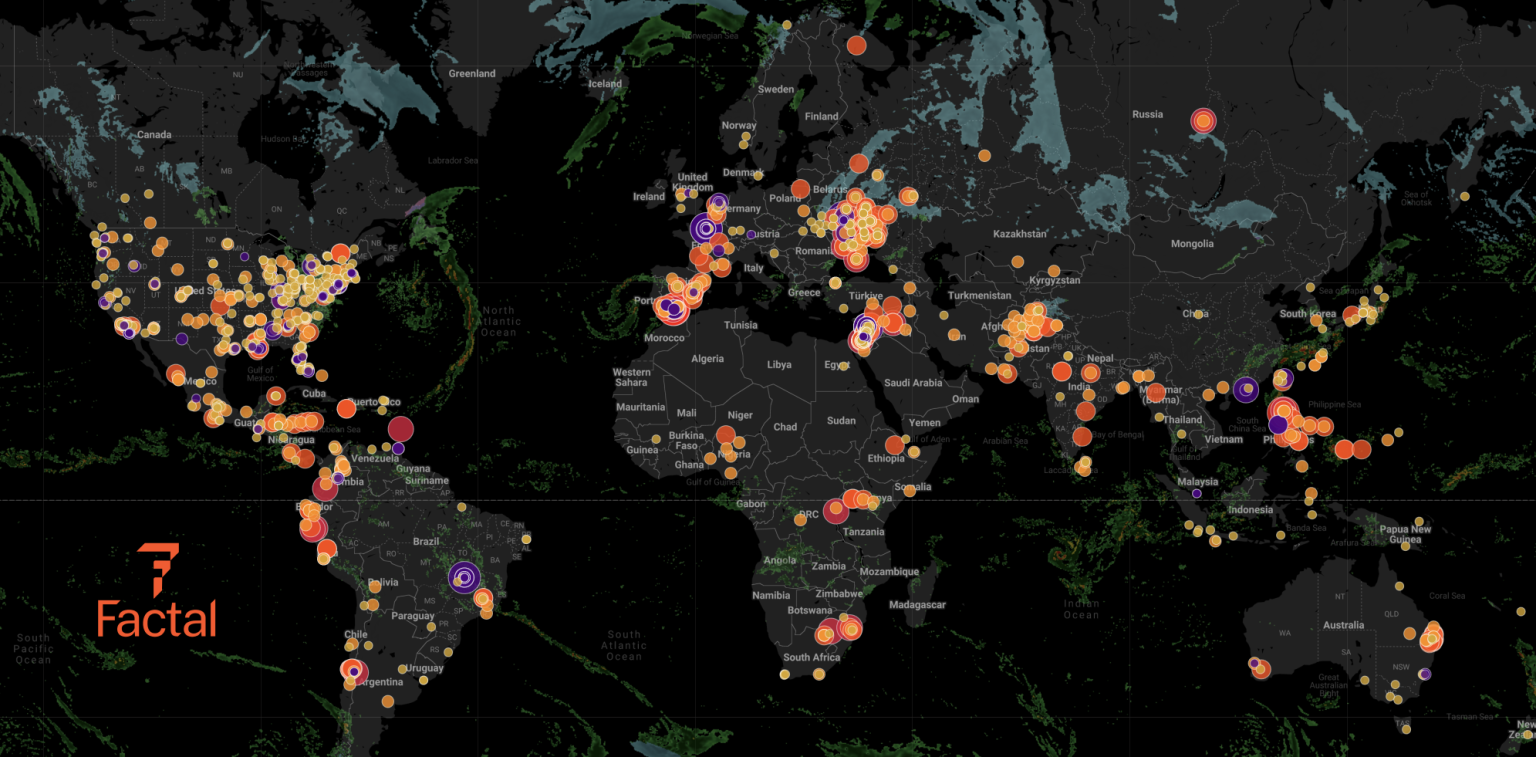Select the orange marker in Nigeria
The width and height of the screenshot is (1536, 757).
click(726, 436)
